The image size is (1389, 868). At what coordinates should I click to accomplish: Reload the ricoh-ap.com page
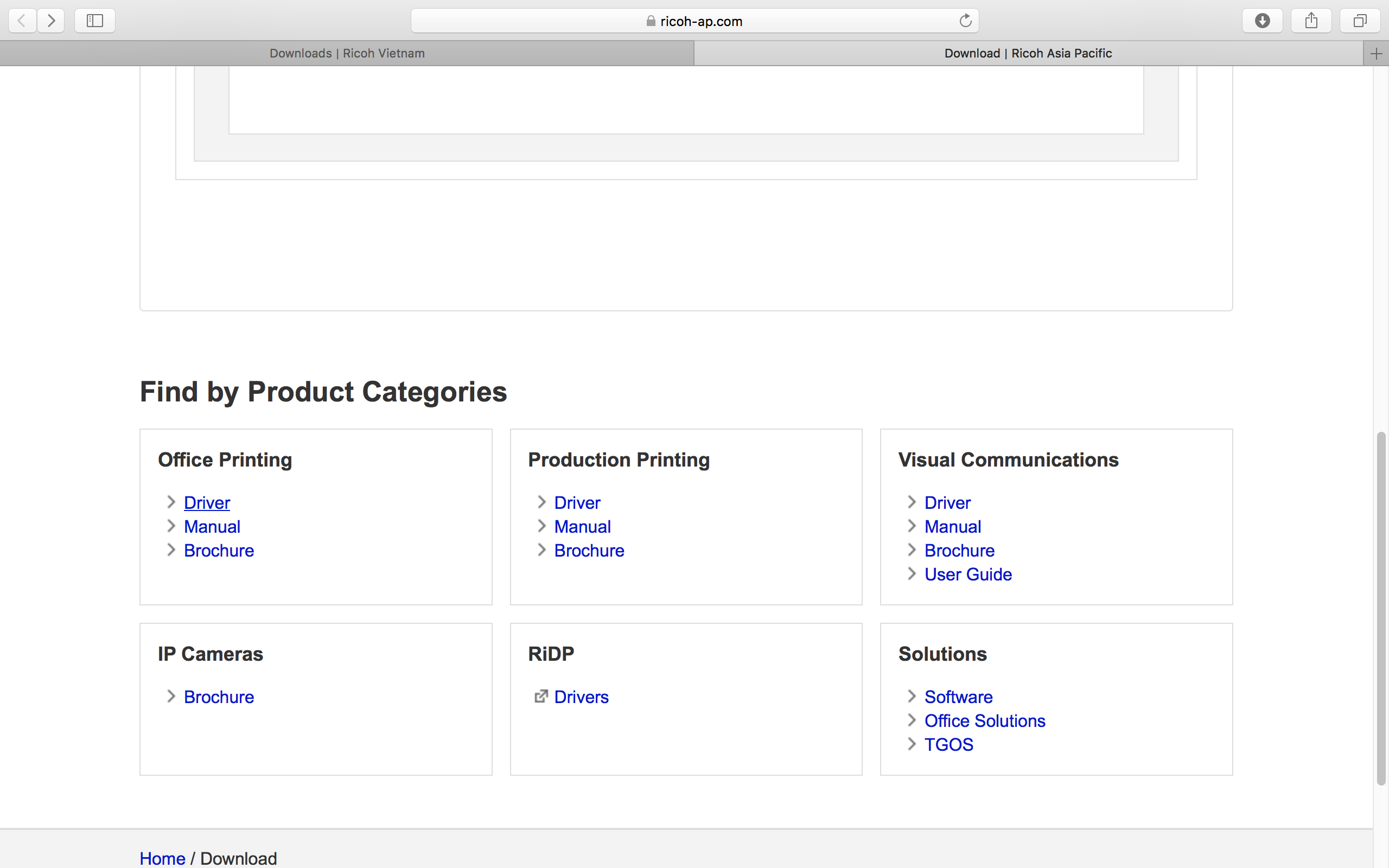tap(965, 21)
